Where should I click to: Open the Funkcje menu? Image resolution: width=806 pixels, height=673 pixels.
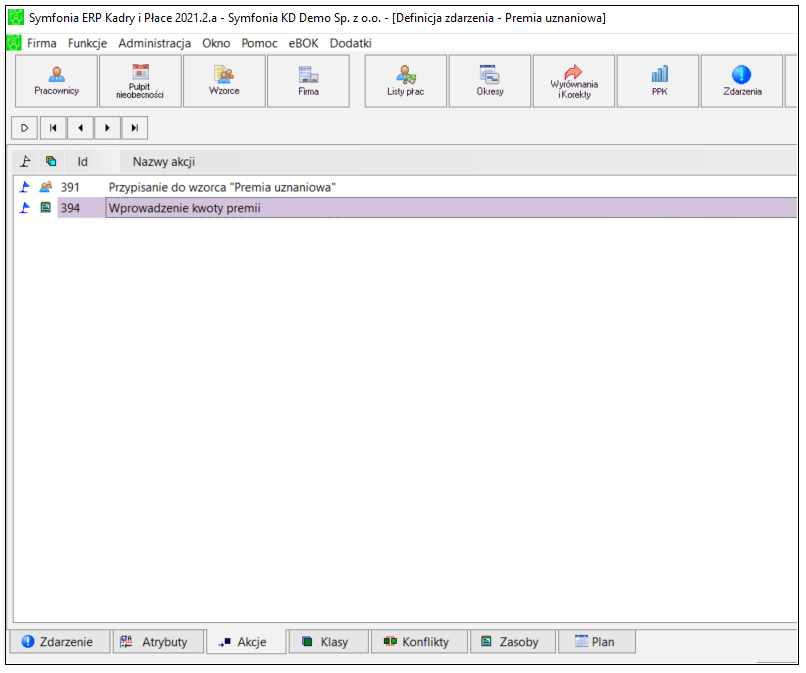[x=87, y=43]
